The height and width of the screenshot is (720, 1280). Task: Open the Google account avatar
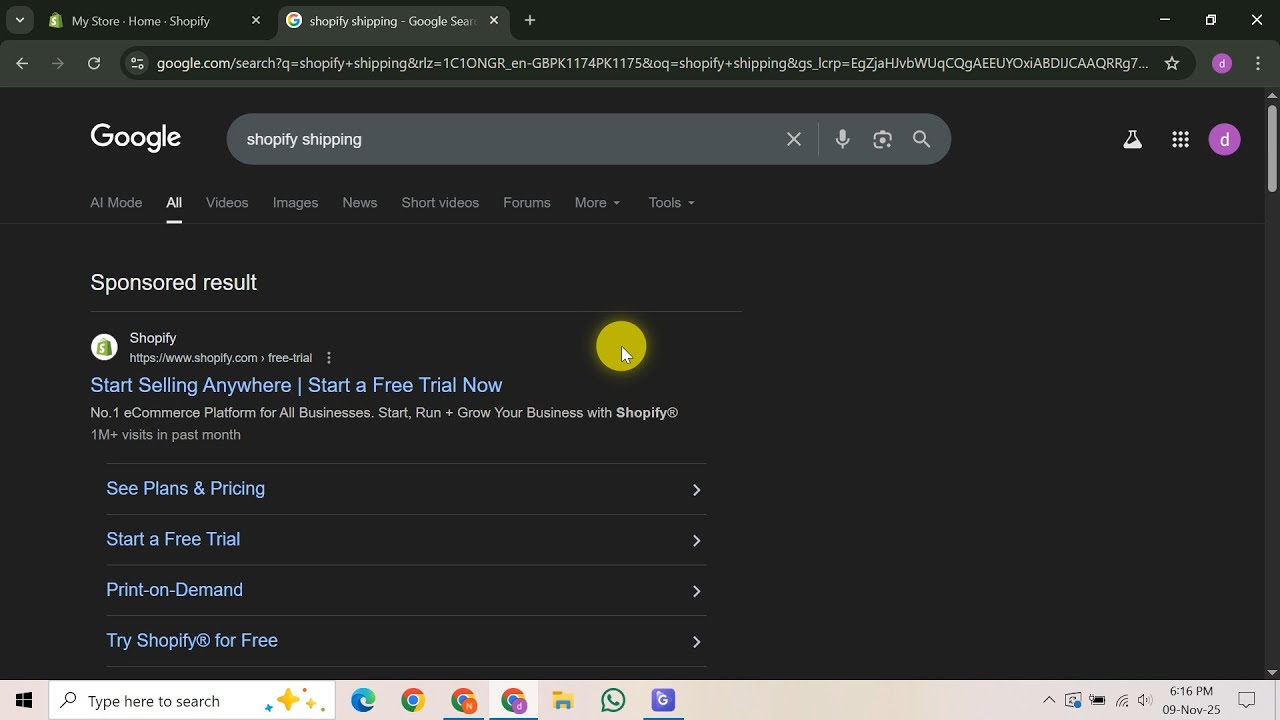(x=1224, y=140)
